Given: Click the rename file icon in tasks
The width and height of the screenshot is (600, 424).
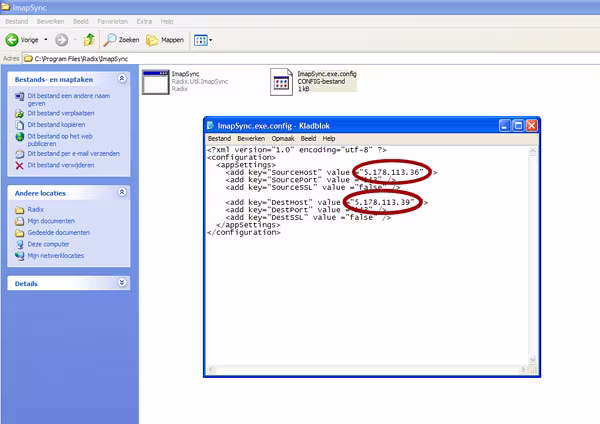Looking at the screenshot, I should tap(20, 96).
